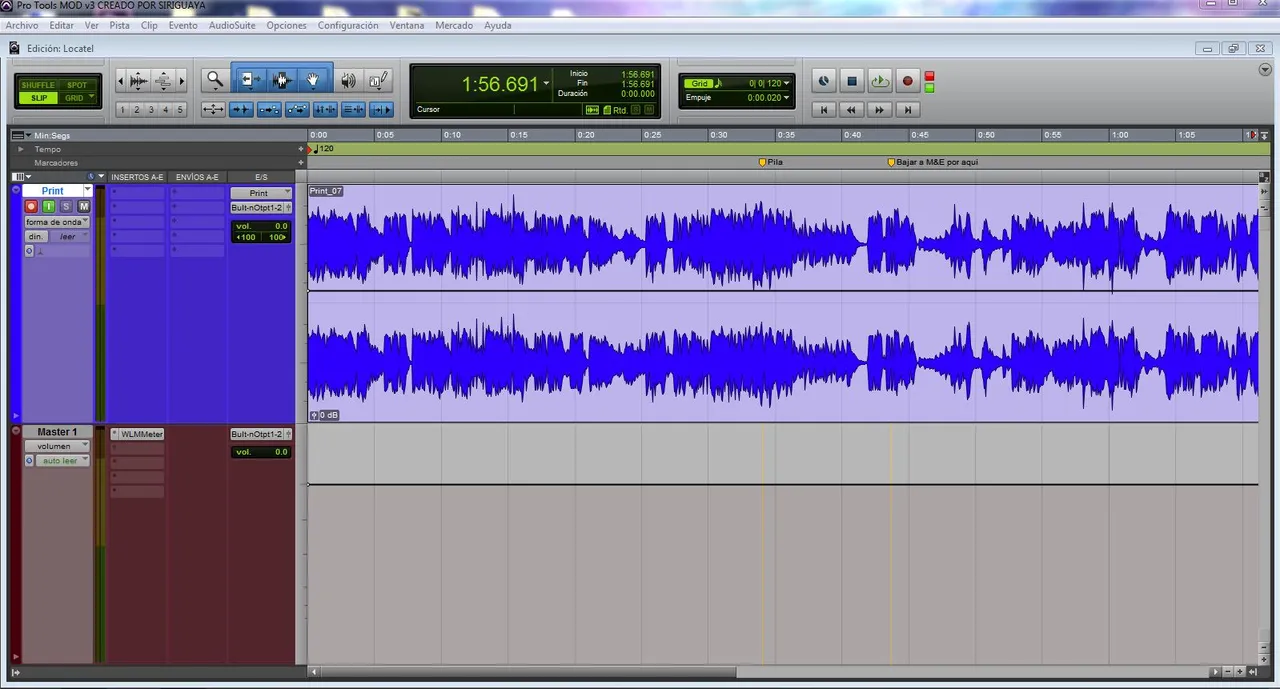This screenshot has height=689, width=1280.
Task: Enable Slip edit mode
Action: (38, 98)
